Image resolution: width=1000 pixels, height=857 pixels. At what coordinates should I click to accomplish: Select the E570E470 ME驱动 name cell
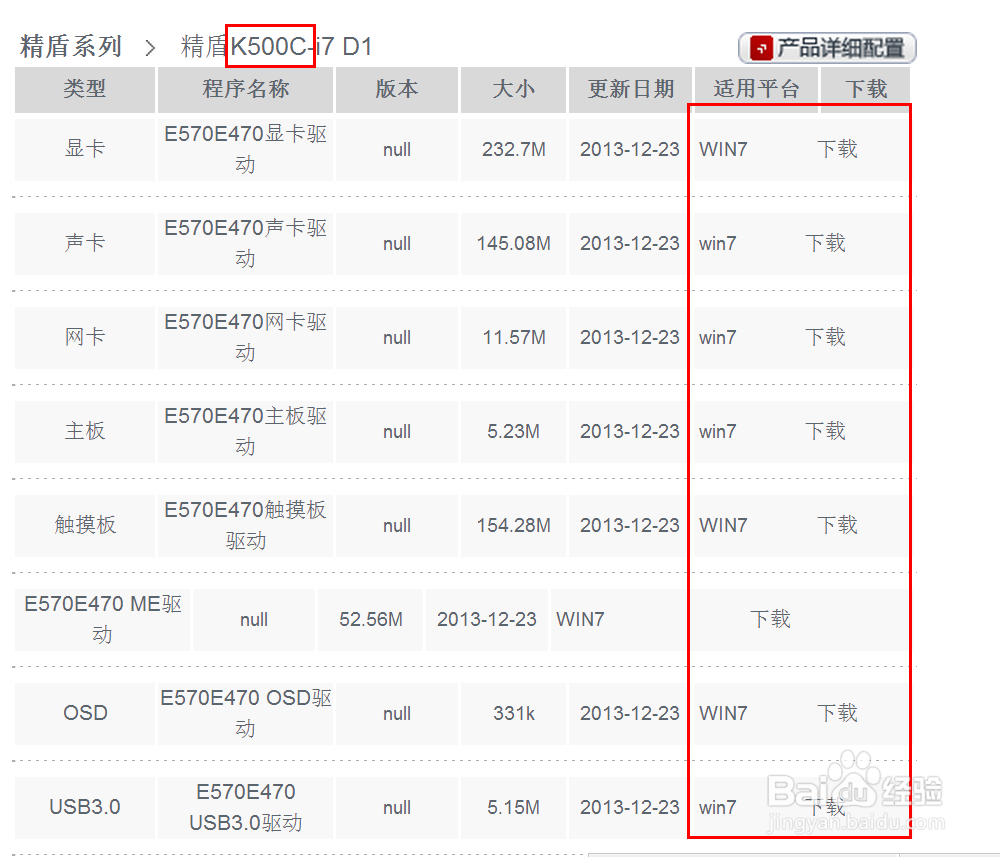click(x=103, y=619)
